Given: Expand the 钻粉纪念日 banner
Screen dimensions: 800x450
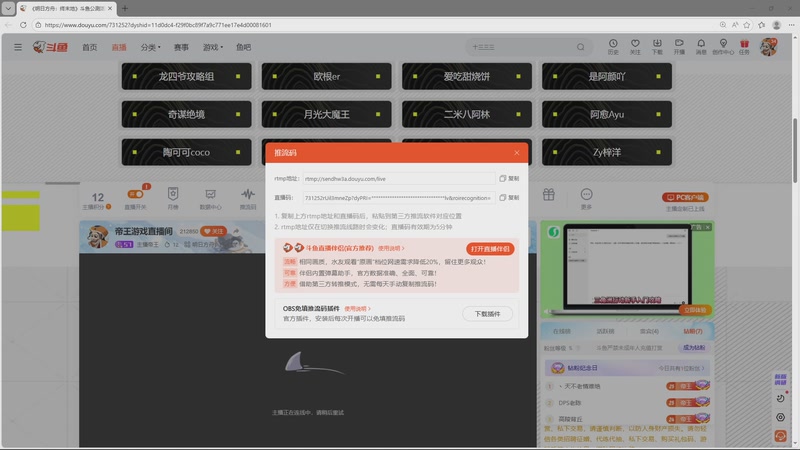Looking at the screenshot, I should click(x=628, y=368).
